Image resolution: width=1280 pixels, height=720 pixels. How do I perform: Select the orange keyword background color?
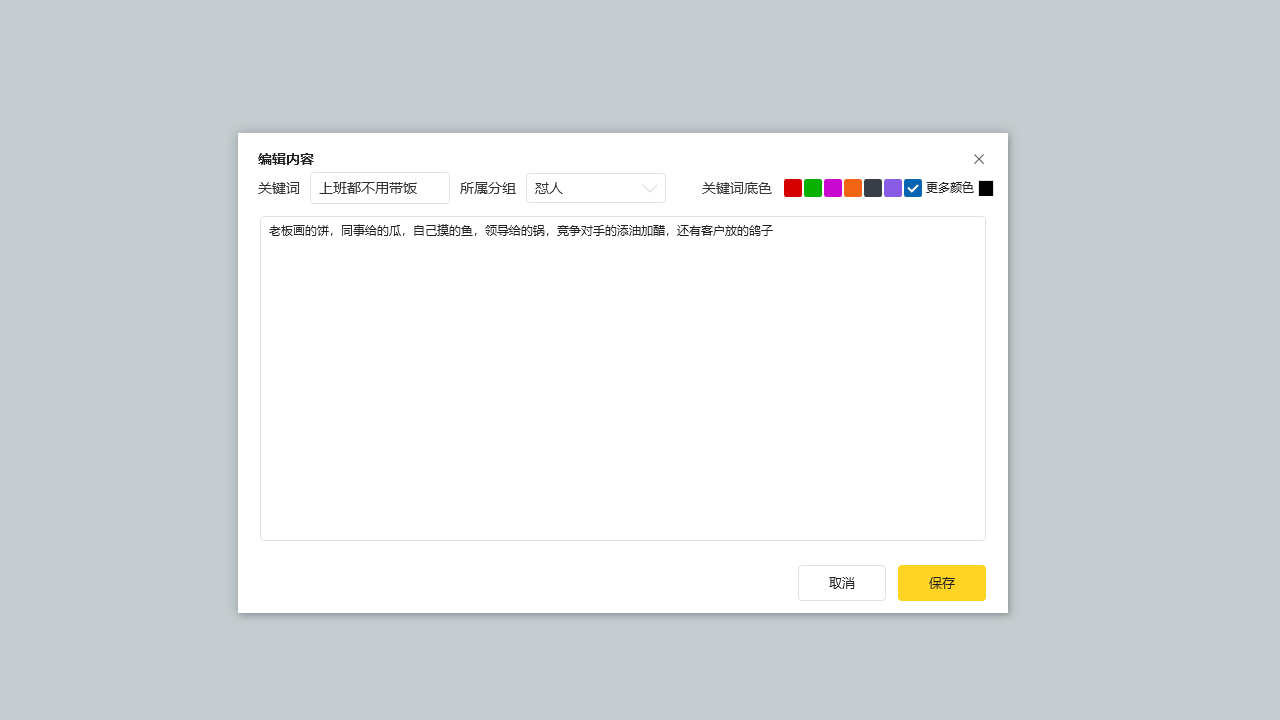pyautogui.click(x=853, y=188)
